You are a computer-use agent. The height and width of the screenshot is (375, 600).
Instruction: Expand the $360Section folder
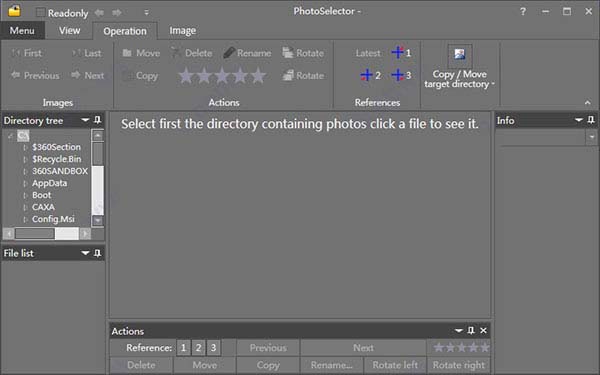click(25, 147)
